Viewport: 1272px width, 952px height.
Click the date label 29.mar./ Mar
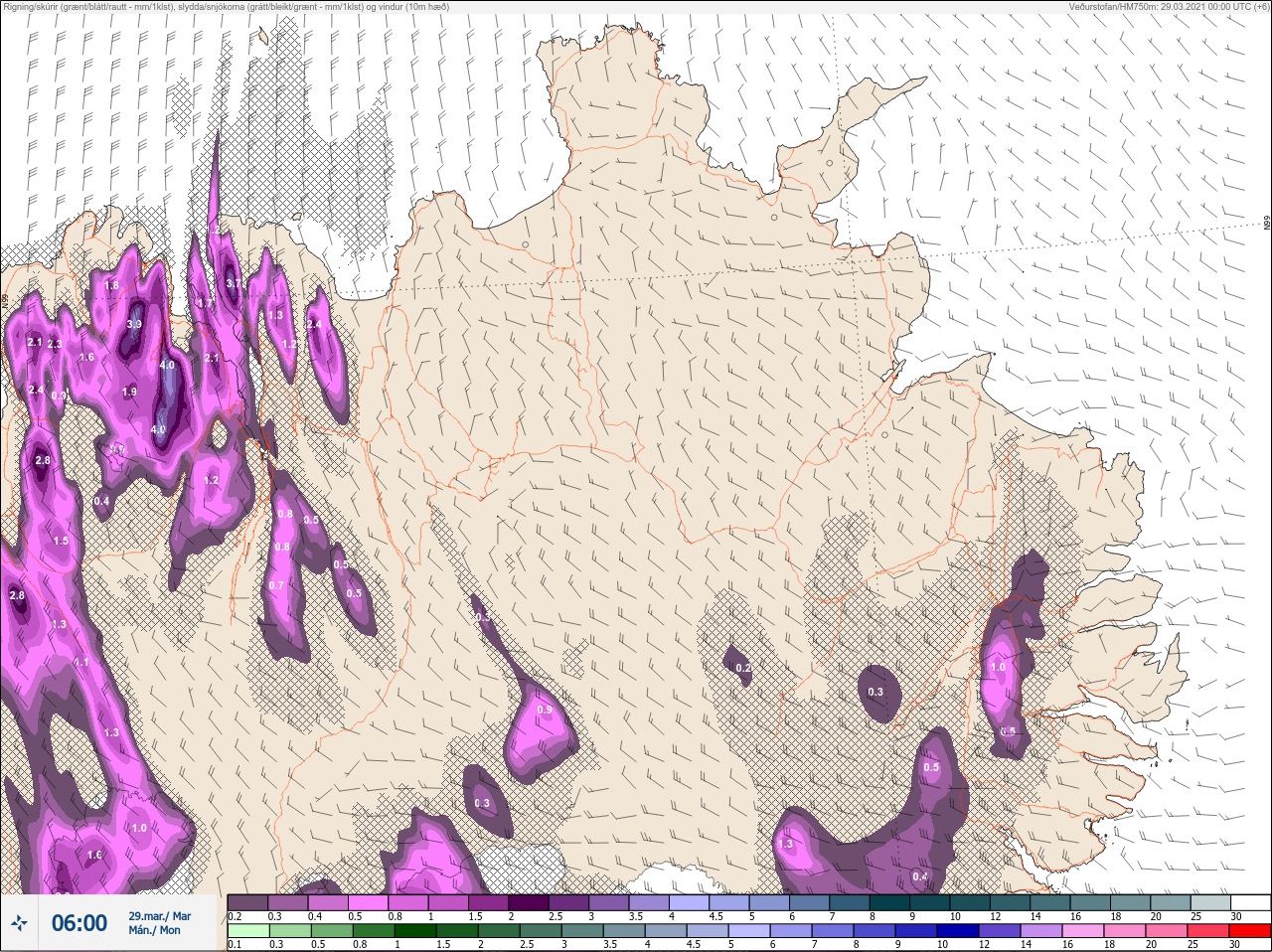(159, 916)
